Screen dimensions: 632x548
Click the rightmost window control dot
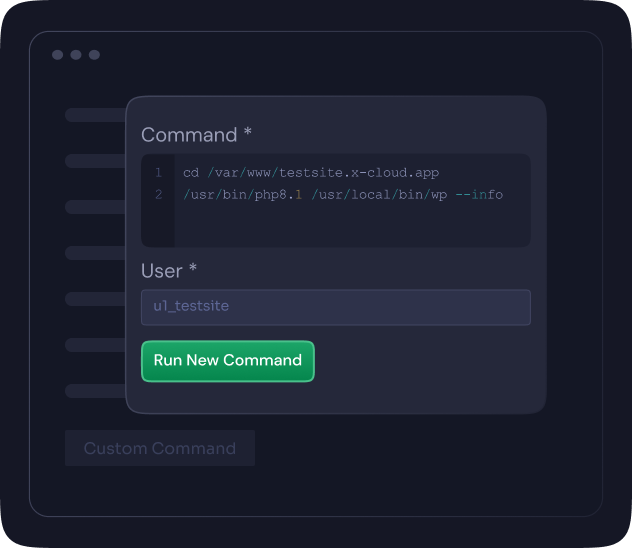(x=94, y=55)
